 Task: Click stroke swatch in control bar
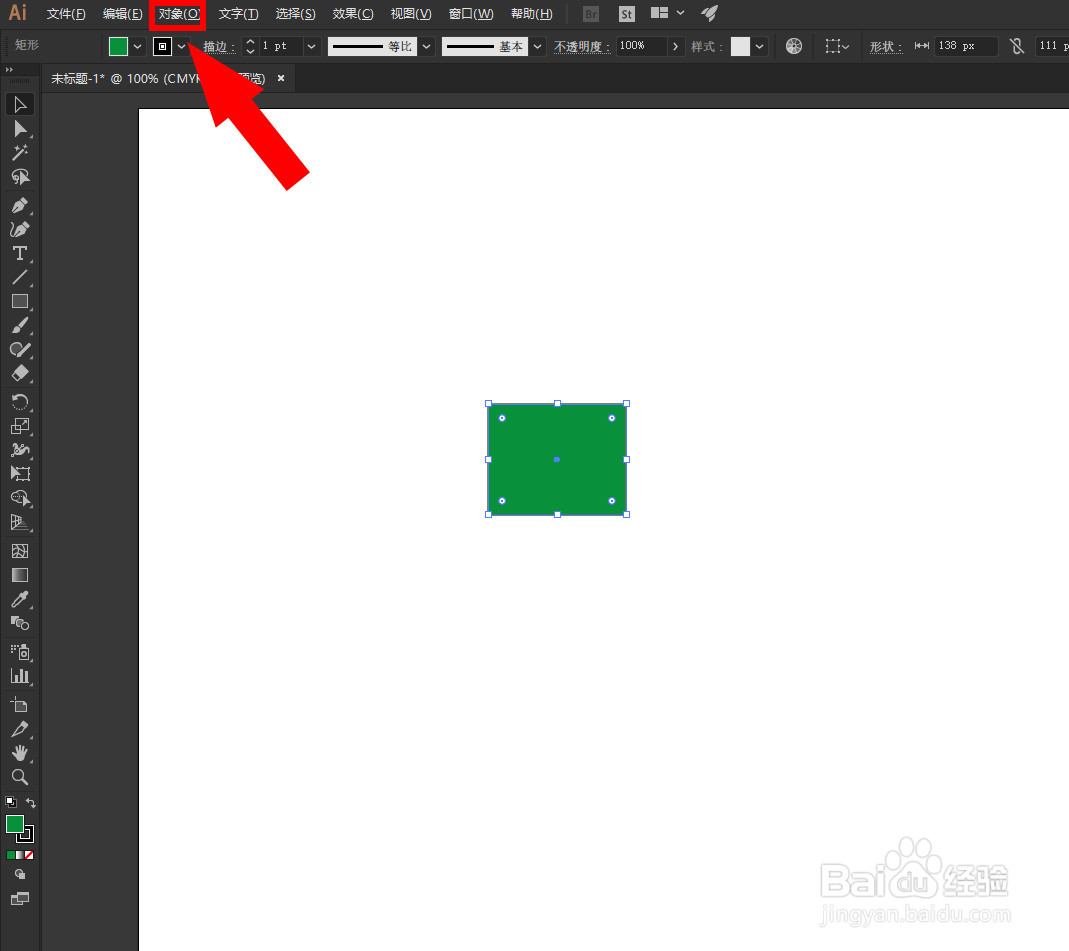coord(162,46)
